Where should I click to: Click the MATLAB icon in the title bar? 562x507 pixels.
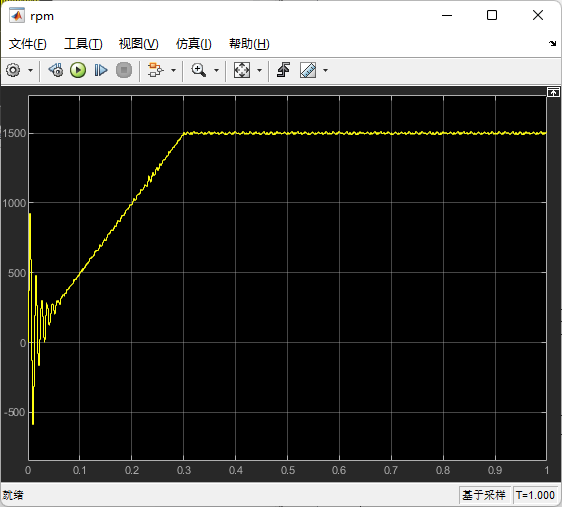tap(17, 16)
